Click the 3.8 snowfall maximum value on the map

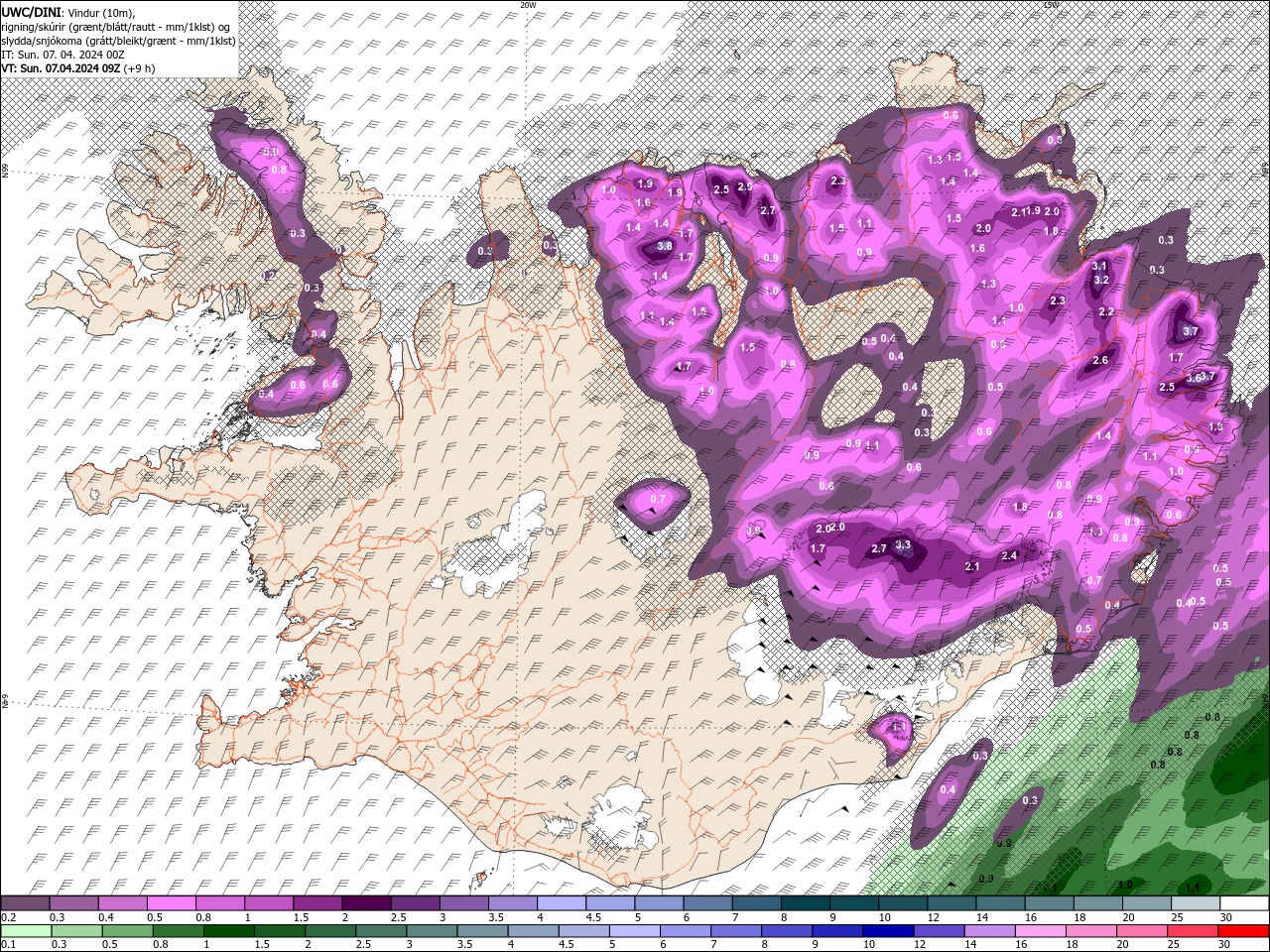click(x=665, y=246)
